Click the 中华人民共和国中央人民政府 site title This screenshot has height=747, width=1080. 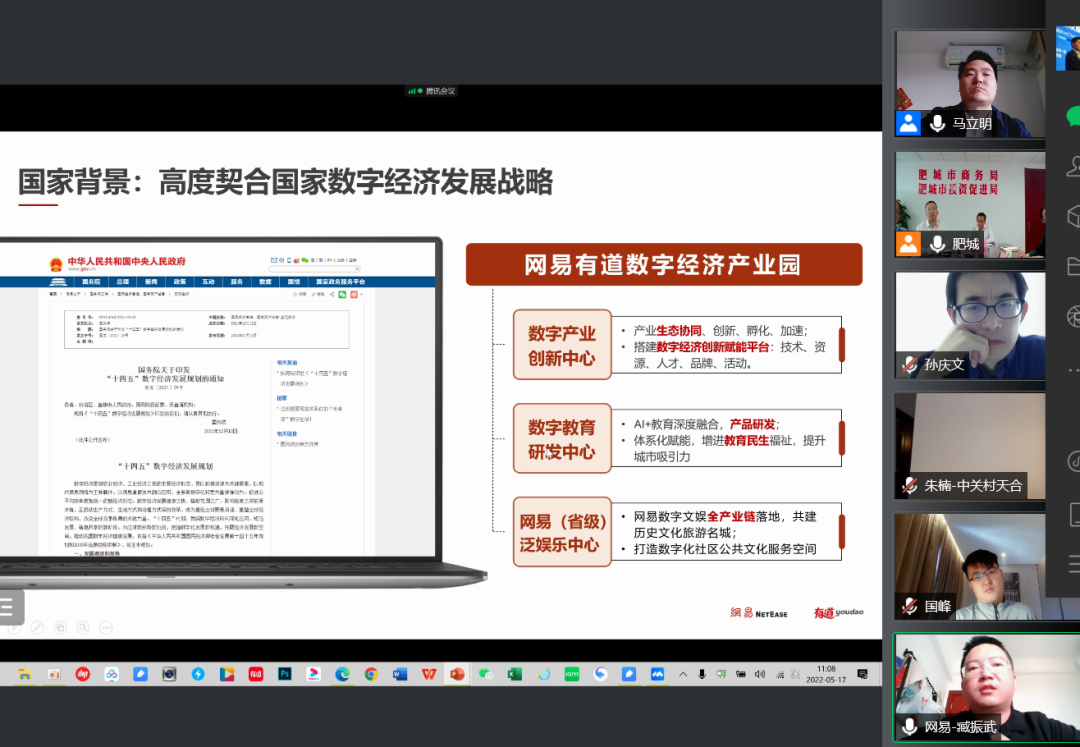[127, 262]
